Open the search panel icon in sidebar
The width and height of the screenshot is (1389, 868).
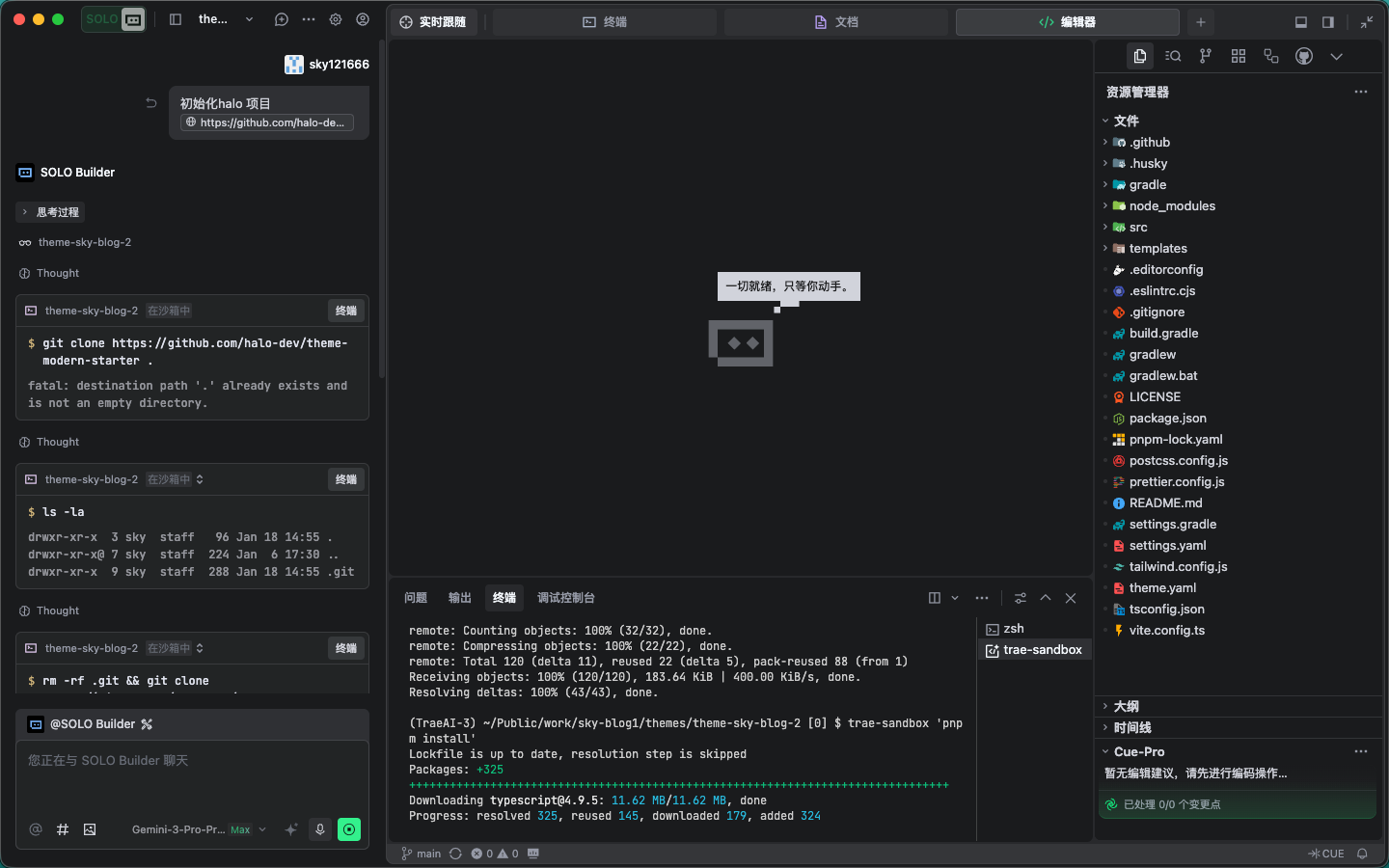1172,56
